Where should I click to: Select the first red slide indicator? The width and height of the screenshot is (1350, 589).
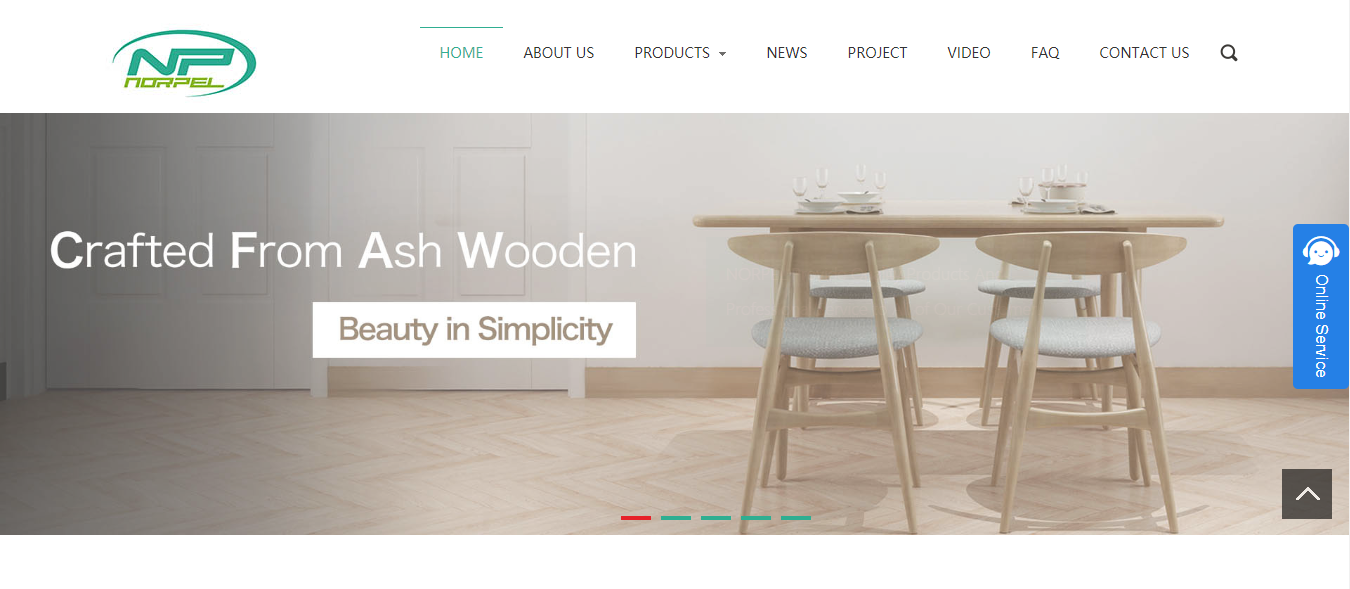[x=636, y=517]
